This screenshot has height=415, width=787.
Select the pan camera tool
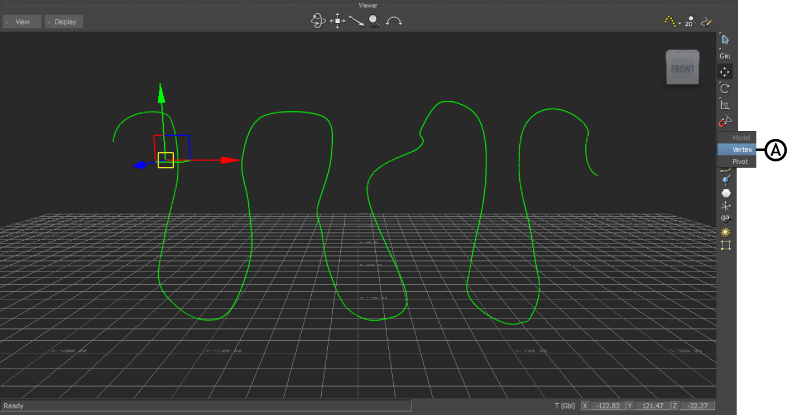click(x=337, y=21)
